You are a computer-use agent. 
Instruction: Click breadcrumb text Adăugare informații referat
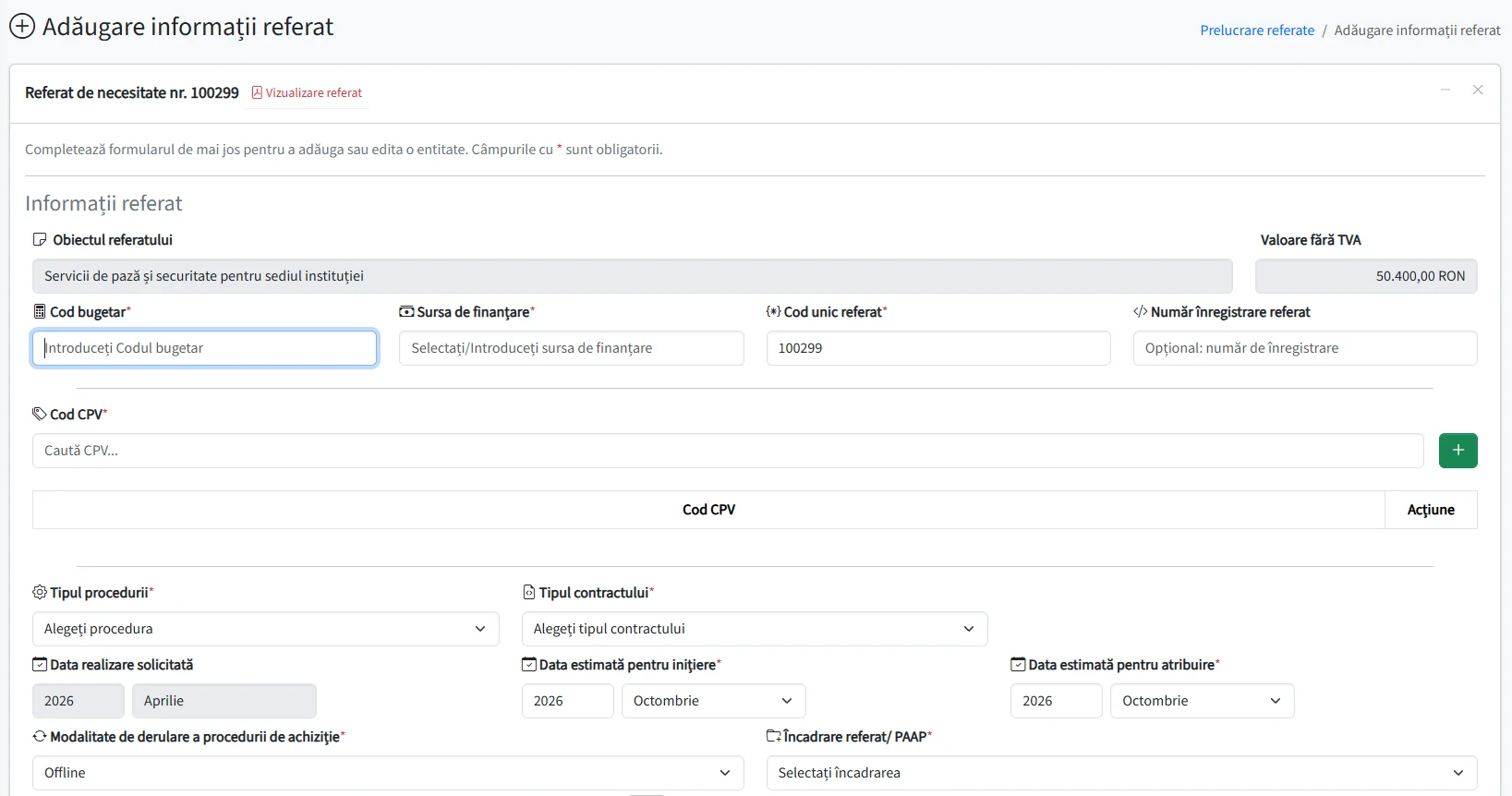[1417, 30]
